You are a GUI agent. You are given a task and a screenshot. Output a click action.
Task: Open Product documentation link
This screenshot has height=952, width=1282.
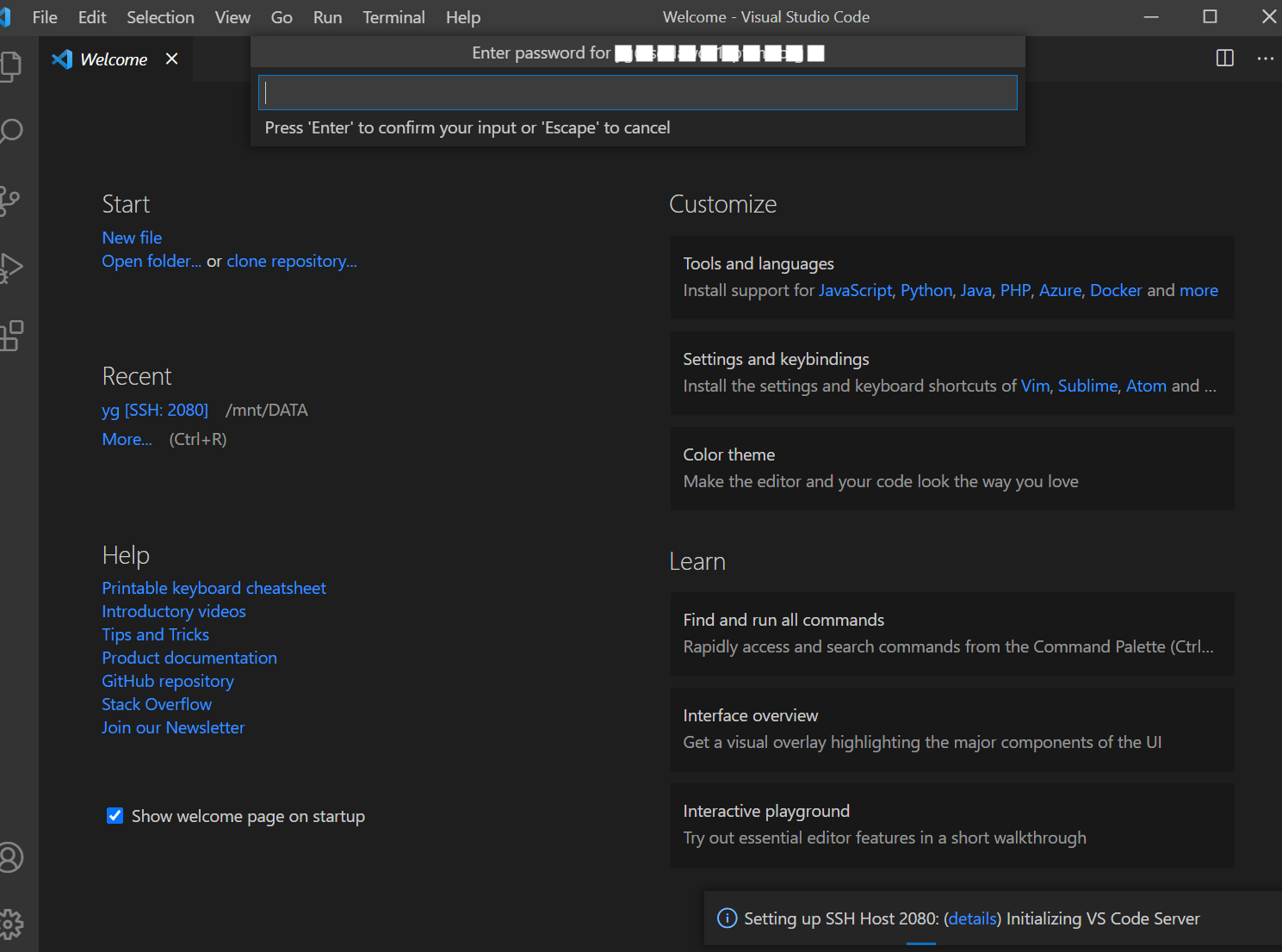189,658
